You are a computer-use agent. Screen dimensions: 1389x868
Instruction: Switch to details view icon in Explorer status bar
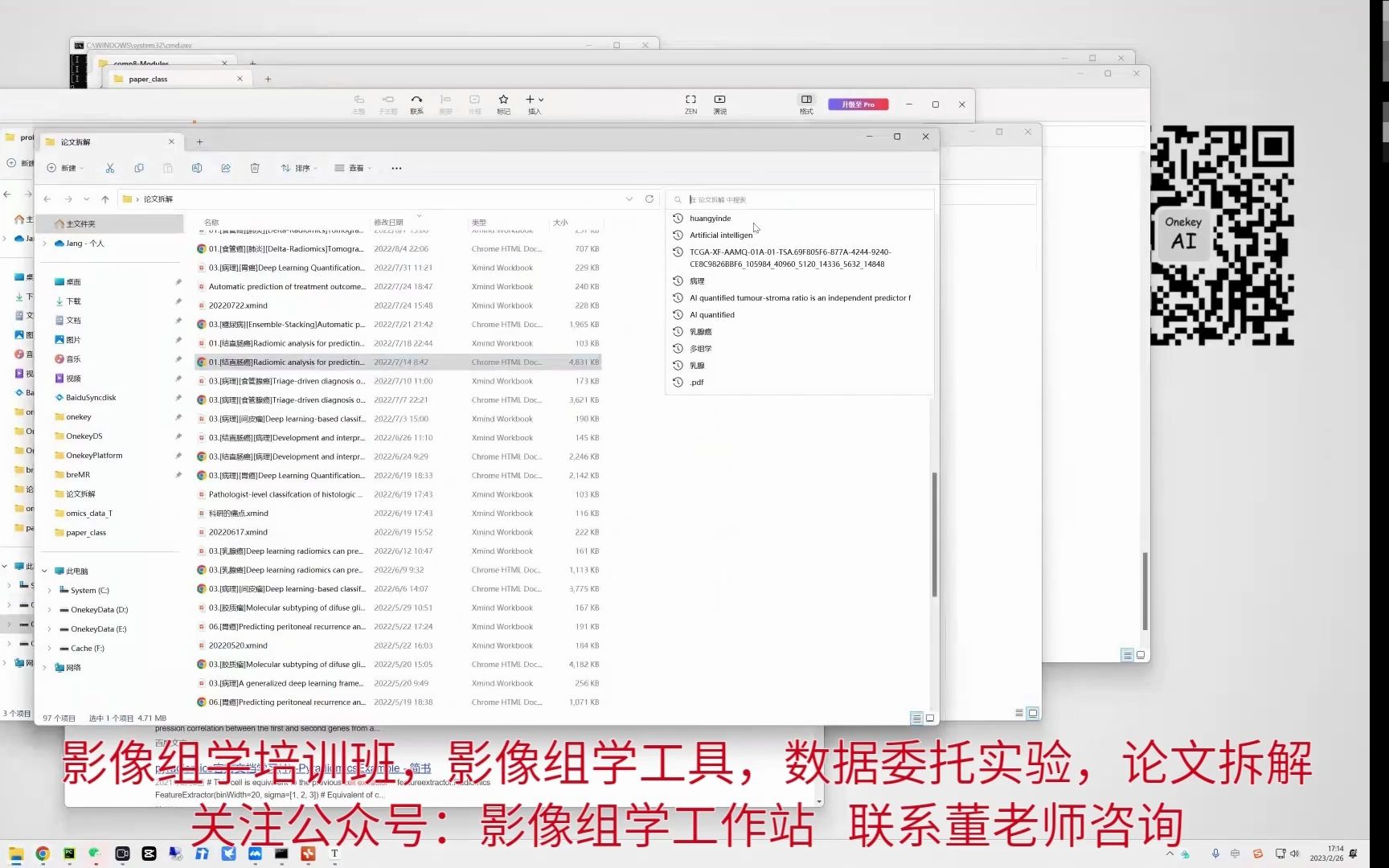916,718
